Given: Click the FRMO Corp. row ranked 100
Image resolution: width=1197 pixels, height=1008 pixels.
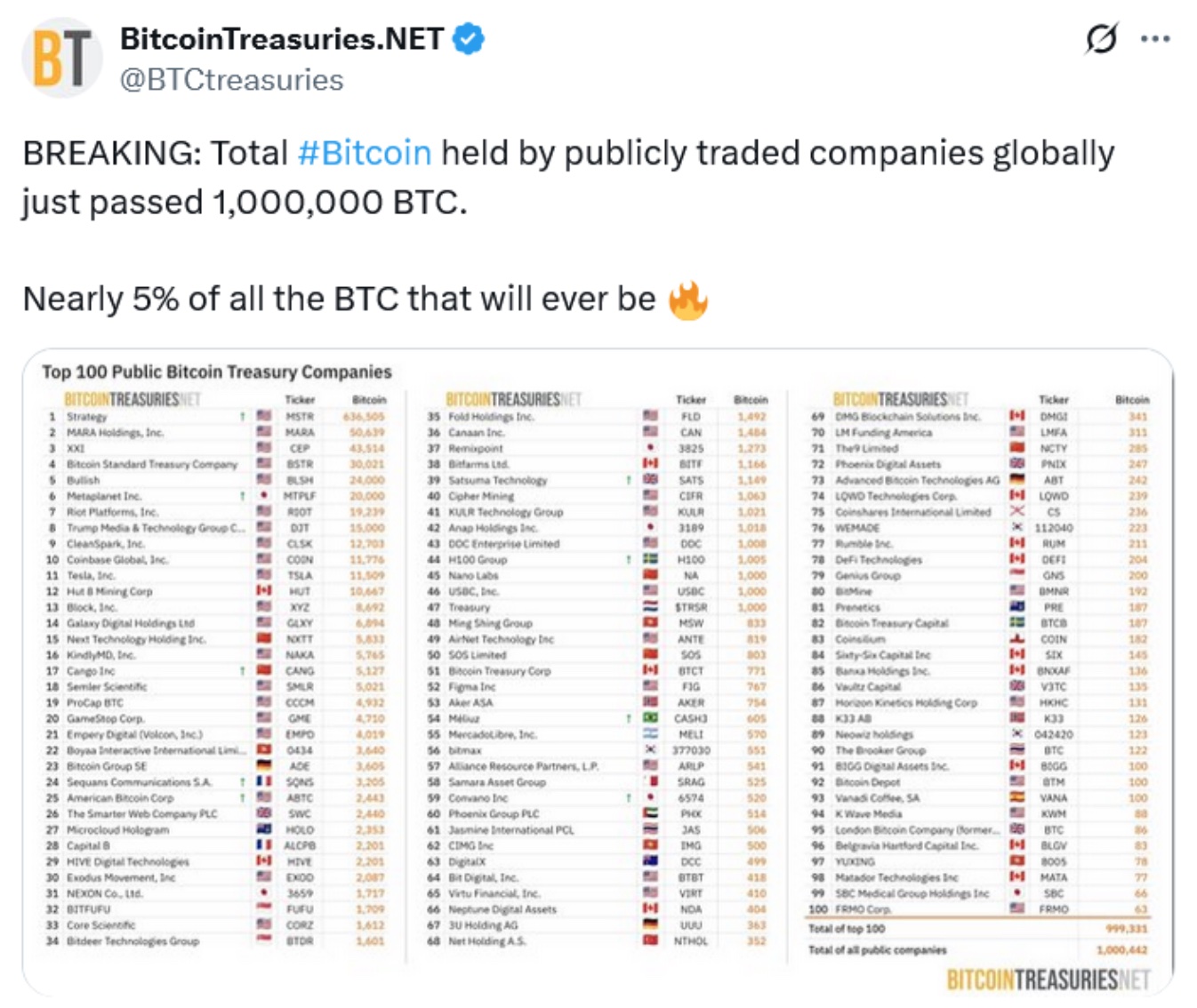Looking at the screenshot, I should [x=978, y=909].
